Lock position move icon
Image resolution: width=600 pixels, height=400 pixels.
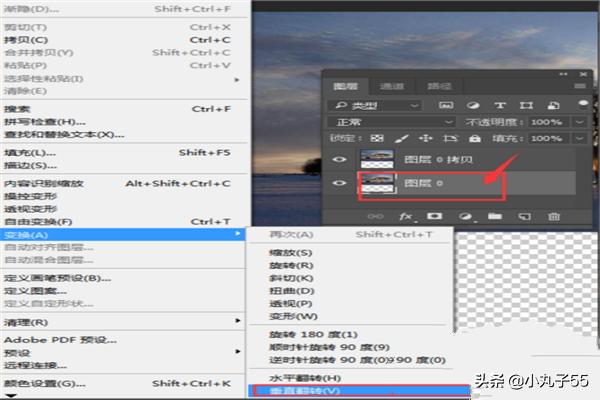coord(426,138)
